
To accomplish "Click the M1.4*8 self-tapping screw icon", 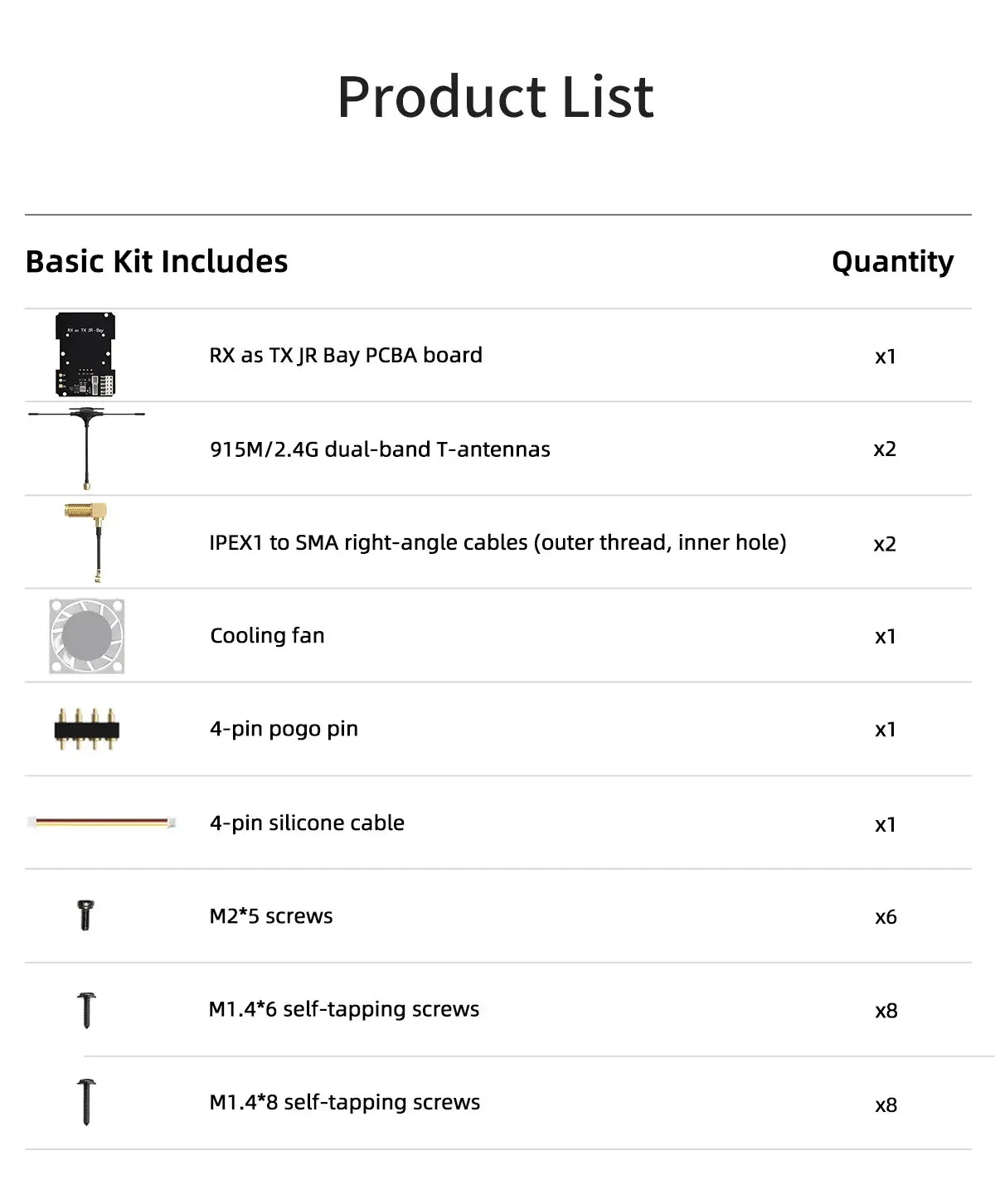I will 86,1102.
